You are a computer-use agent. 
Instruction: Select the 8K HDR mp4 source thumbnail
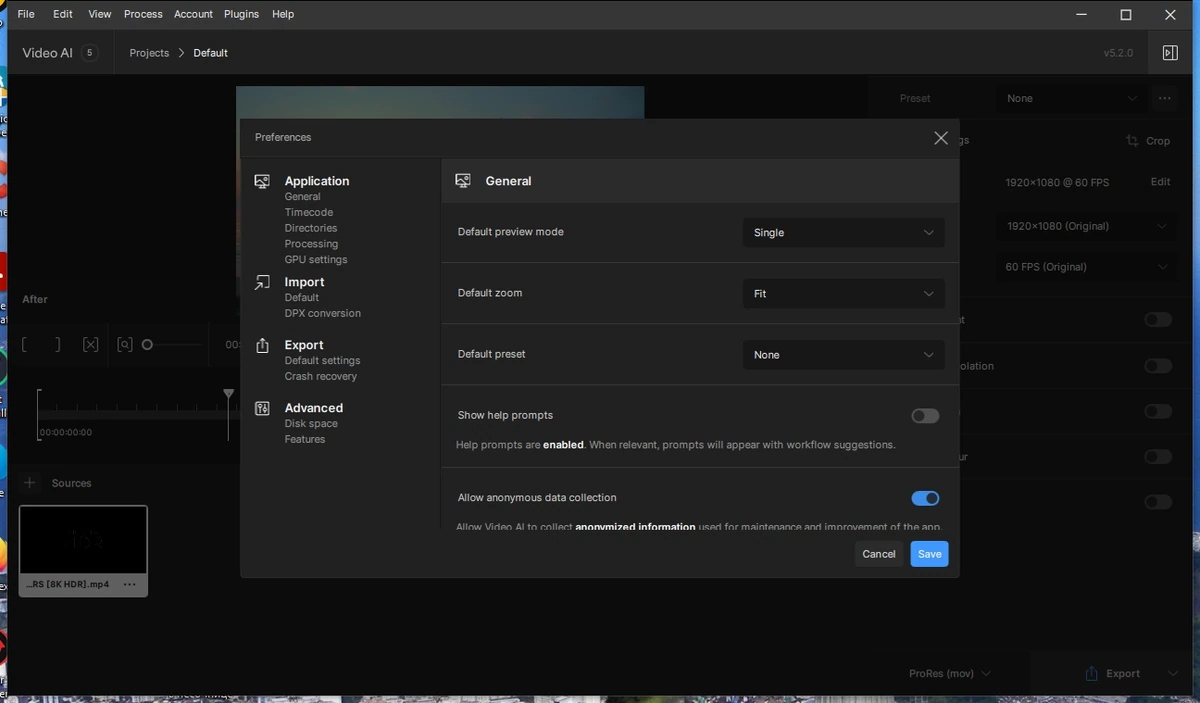83,551
